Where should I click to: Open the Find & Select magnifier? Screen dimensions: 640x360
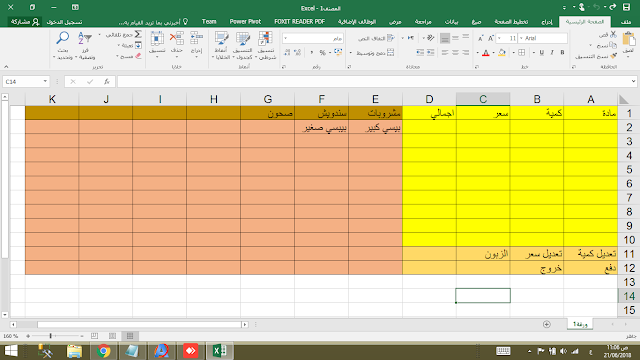62,38
